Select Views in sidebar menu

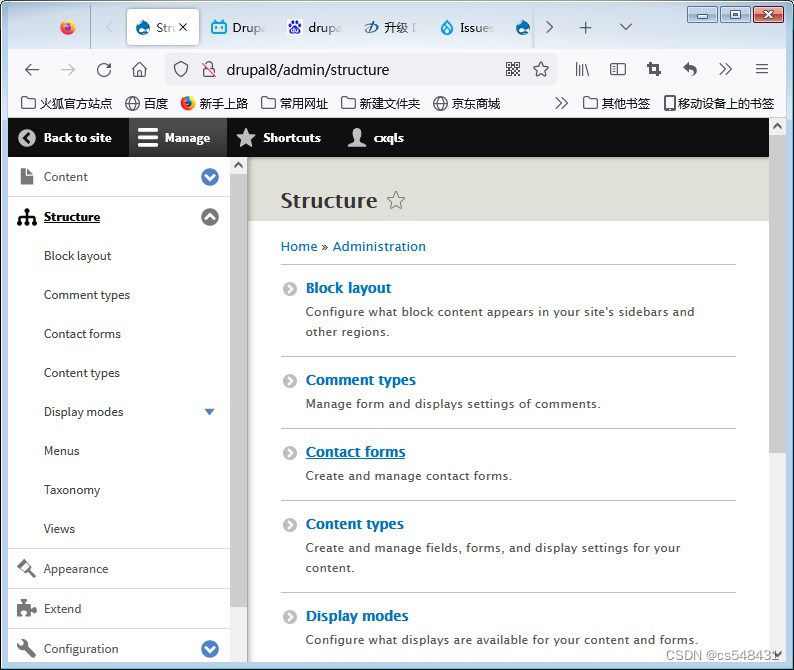click(59, 529)
